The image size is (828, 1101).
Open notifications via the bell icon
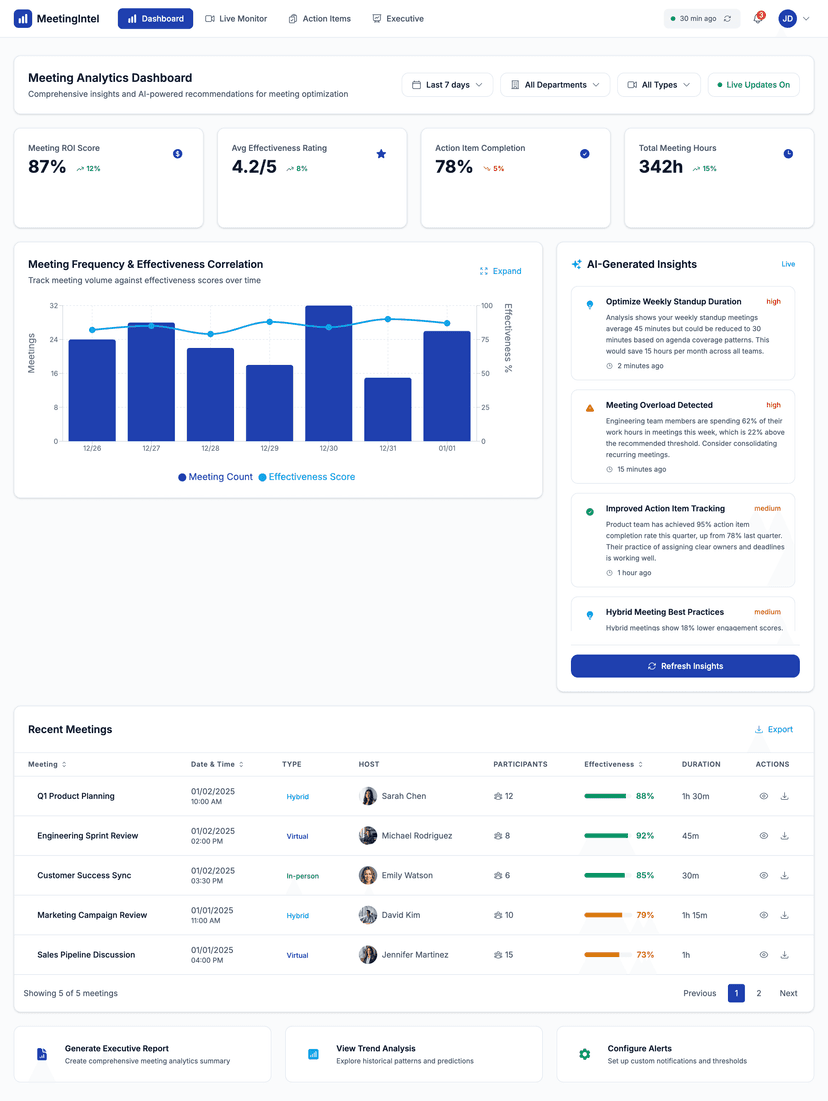tap(758, 18)
